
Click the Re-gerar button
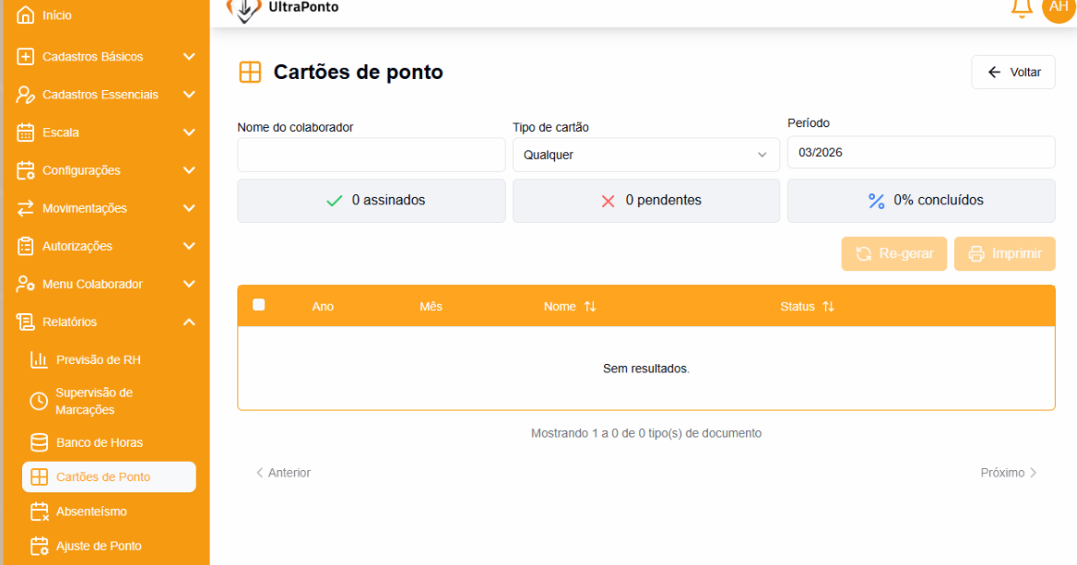tap(894, 254)
